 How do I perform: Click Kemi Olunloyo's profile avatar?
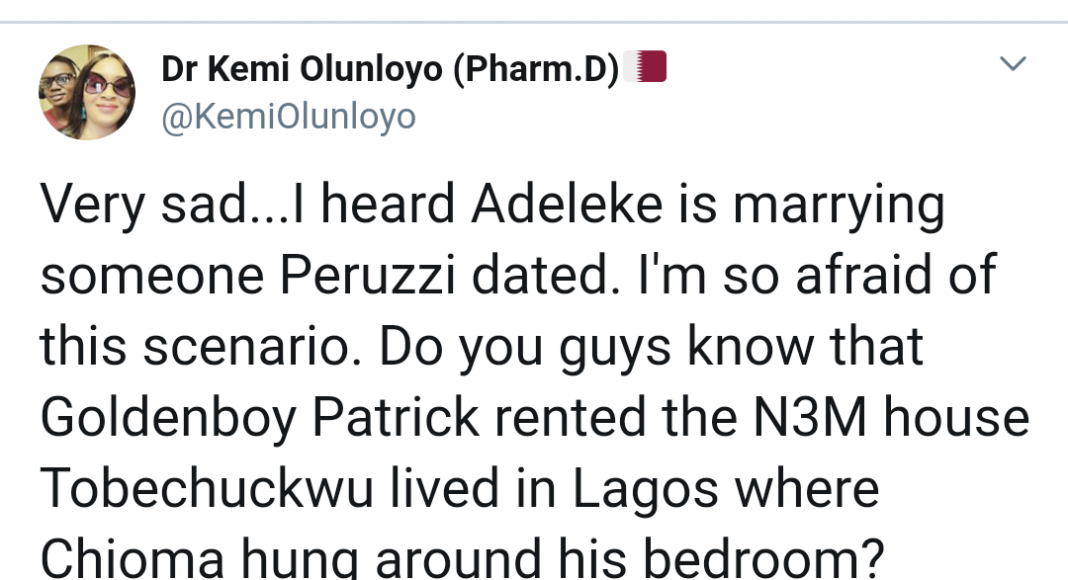87,92
